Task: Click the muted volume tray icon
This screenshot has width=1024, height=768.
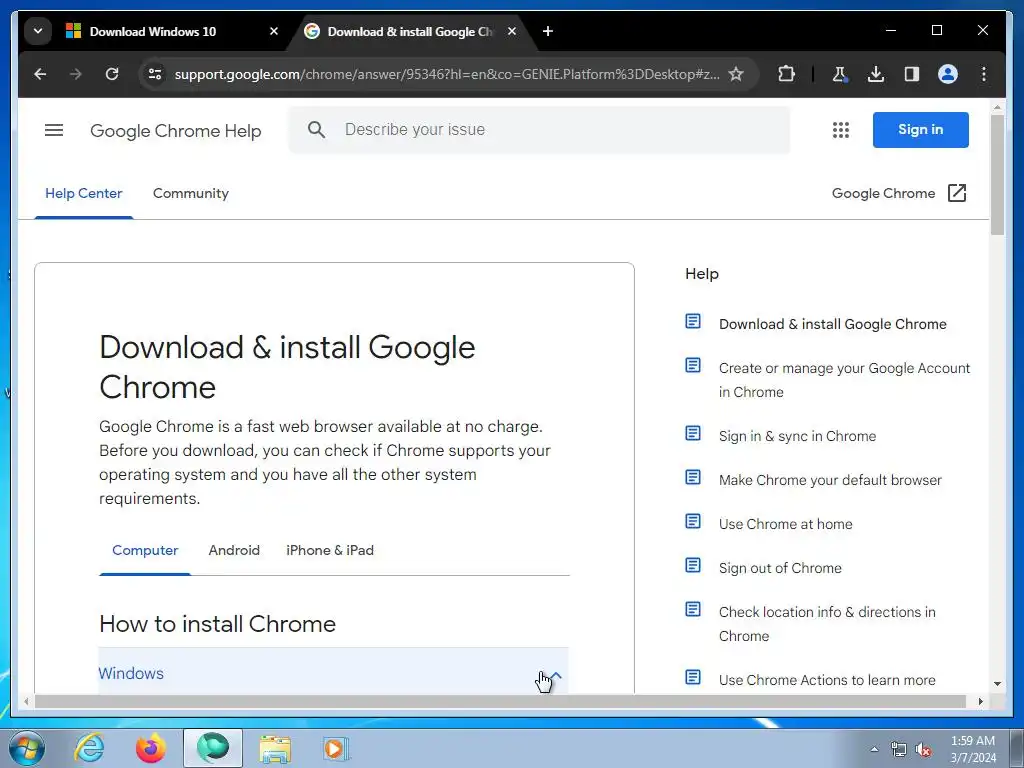Action: click(x=923, y=750)
